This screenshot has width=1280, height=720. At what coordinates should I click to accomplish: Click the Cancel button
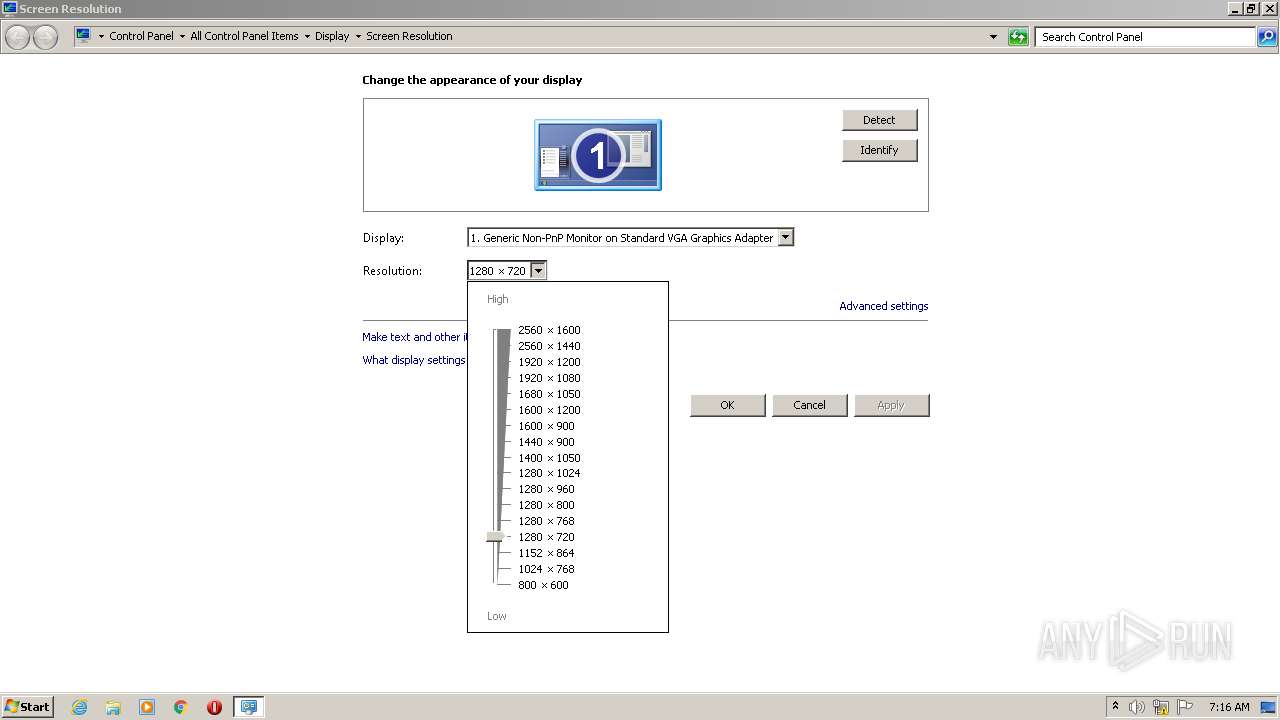tap(809, 405)
